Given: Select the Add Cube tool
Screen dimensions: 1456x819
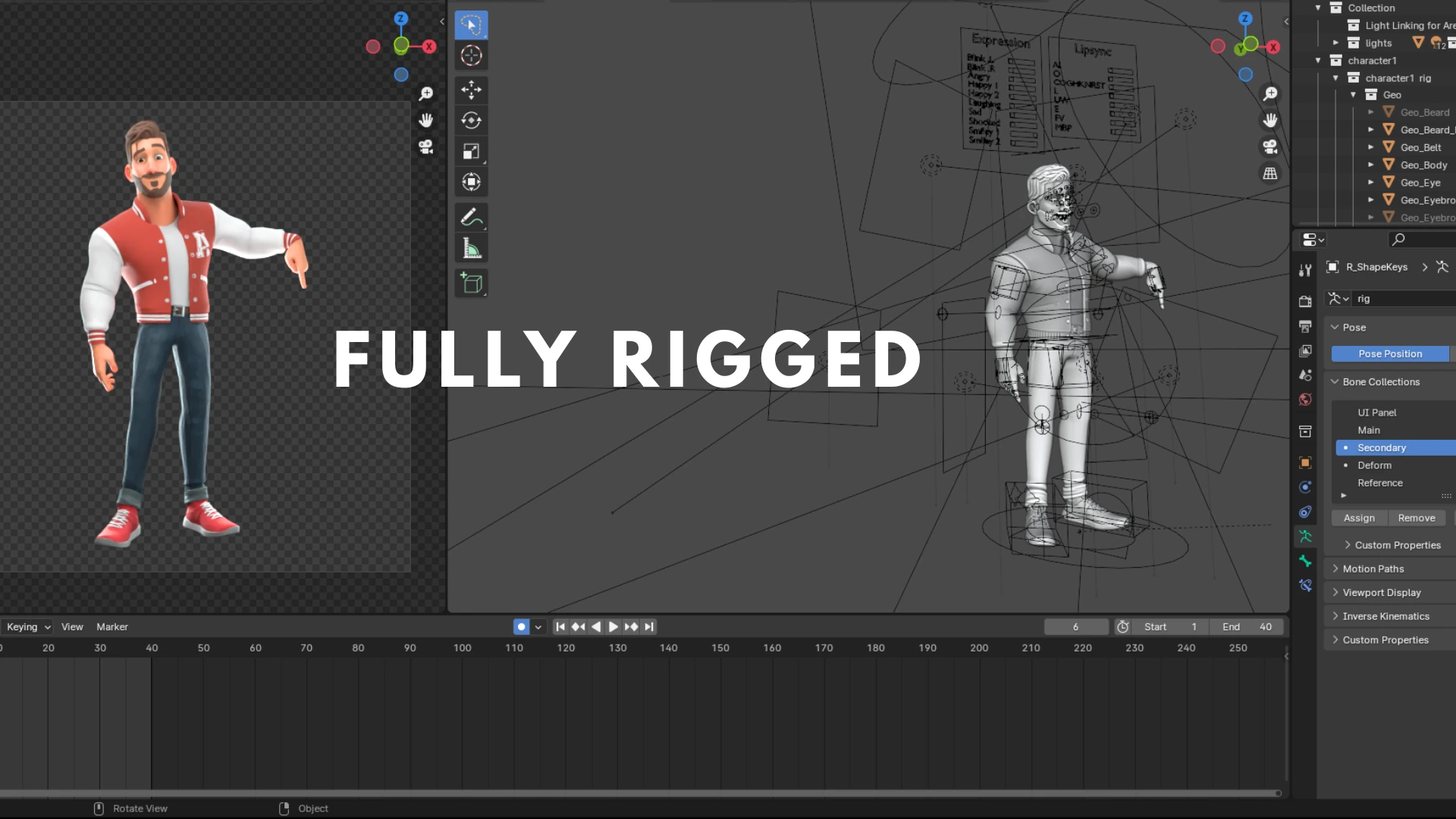Looking at the screenshot, I should point(471,283).
